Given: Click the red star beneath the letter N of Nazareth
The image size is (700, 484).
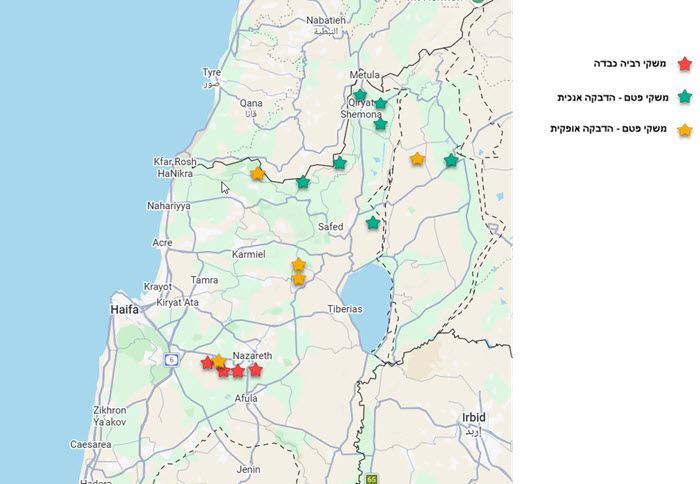Looking at the screenshot, I should click(x=238, y=371).
